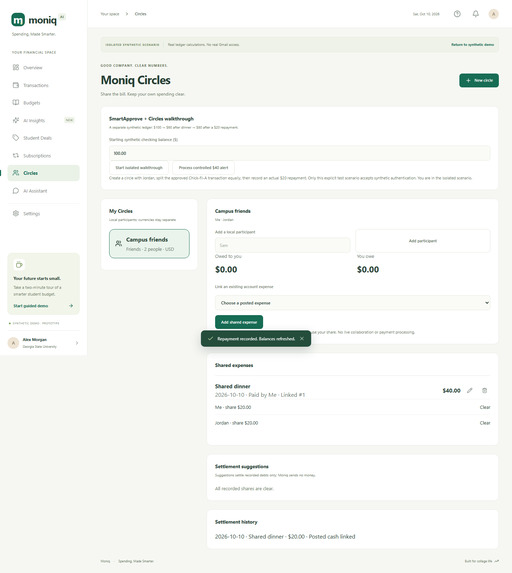Go to Transactions in sidebar
The height and width of the screenshot is (573, 512).
44,85
